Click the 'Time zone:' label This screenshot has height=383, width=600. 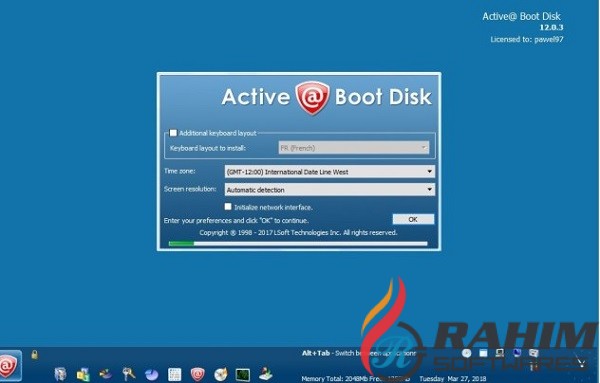pyautogui.click(x=179, y=171)
